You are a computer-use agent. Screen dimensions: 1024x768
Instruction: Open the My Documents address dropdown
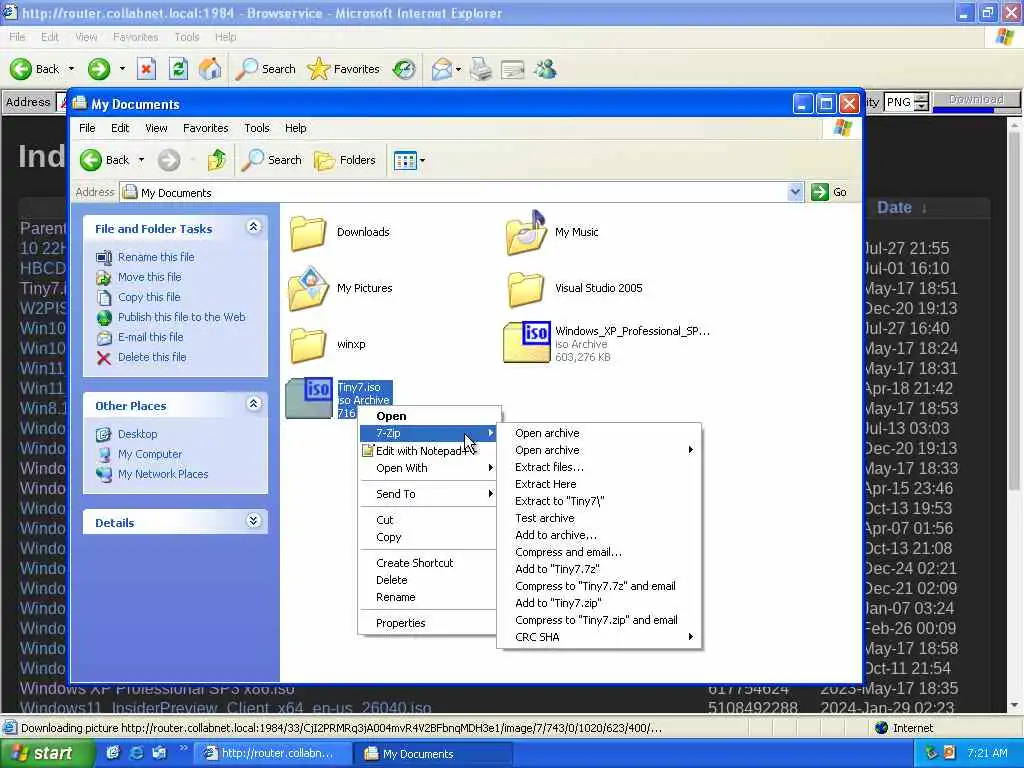point(795,192)
